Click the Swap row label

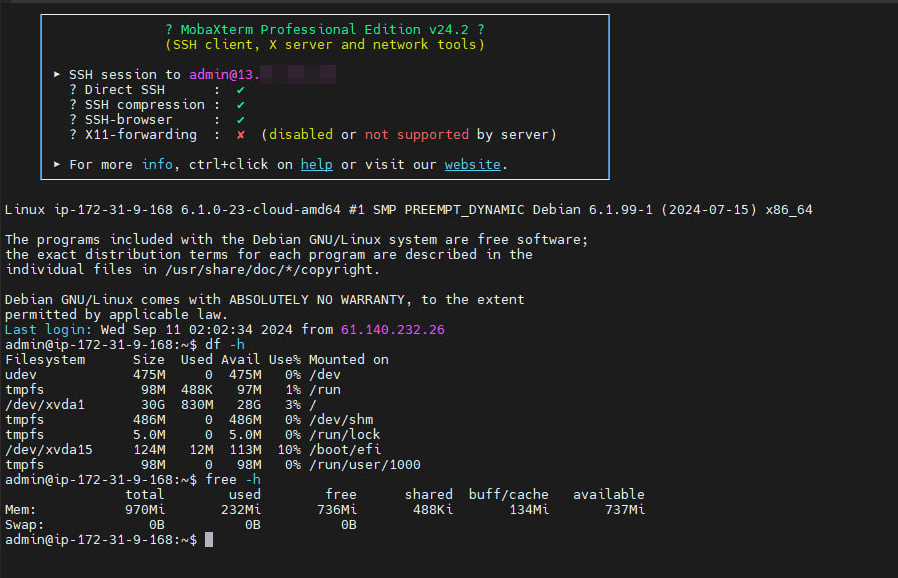tap(25, 524)
